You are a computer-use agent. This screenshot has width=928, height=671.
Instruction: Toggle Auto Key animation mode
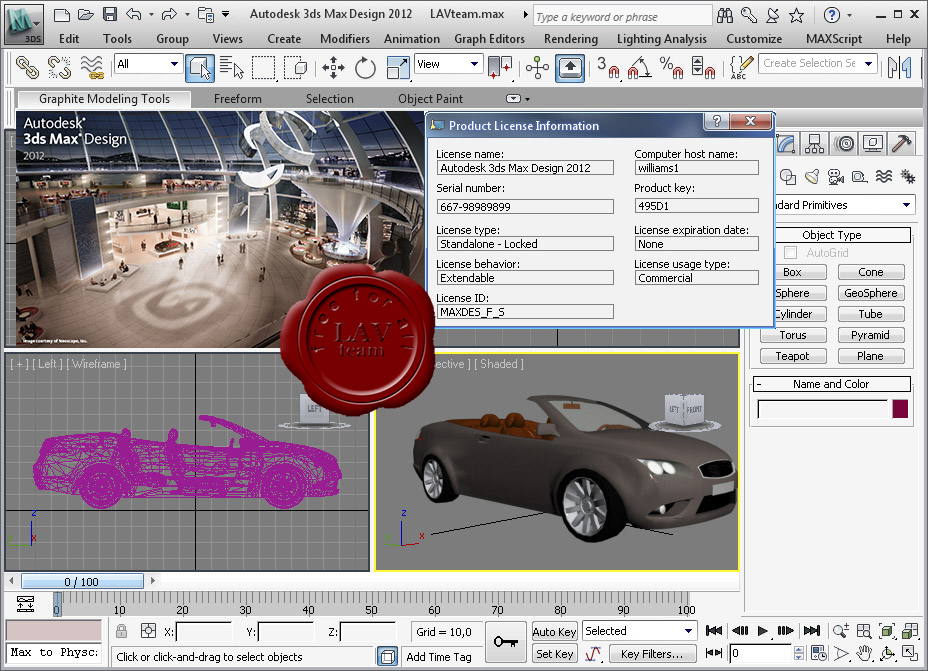pyautogui.click(x=554, y=631)
